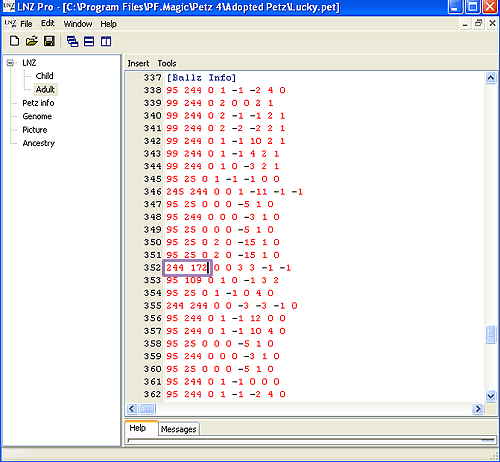Open a file using the folder icon
Image resolution: width=500 pixels, height=462 pixels.
click(31, 41)
